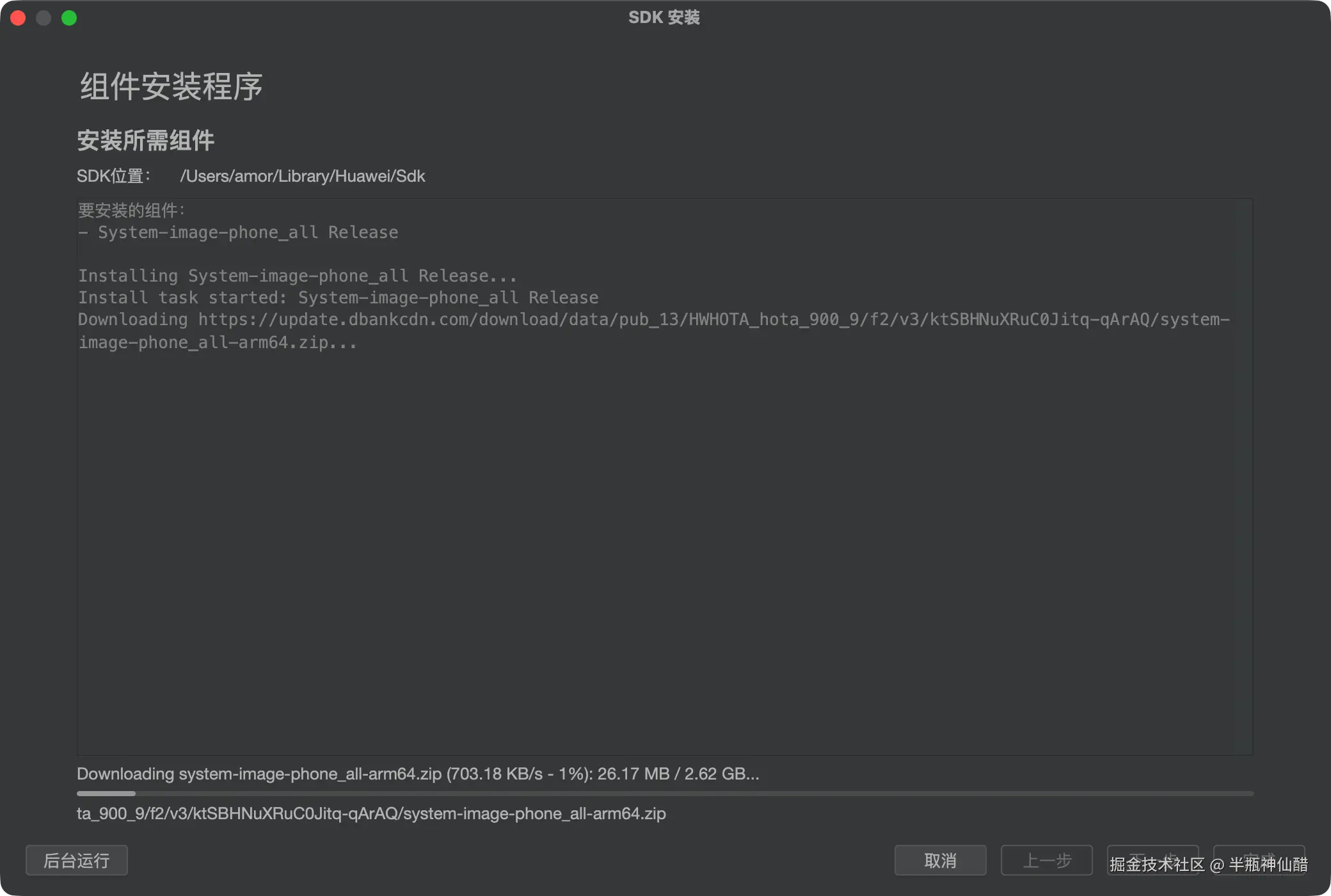Click the 'Installing System-image-phone_all Release...' log line
Screen dimensions: 1331x896
tap(297, 276)
